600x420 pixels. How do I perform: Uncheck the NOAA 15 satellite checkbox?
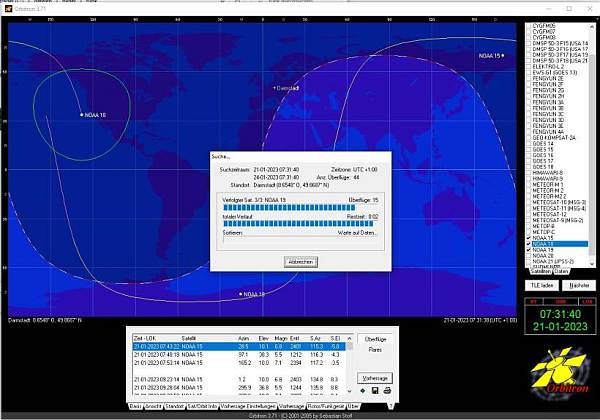coord(529,238)
